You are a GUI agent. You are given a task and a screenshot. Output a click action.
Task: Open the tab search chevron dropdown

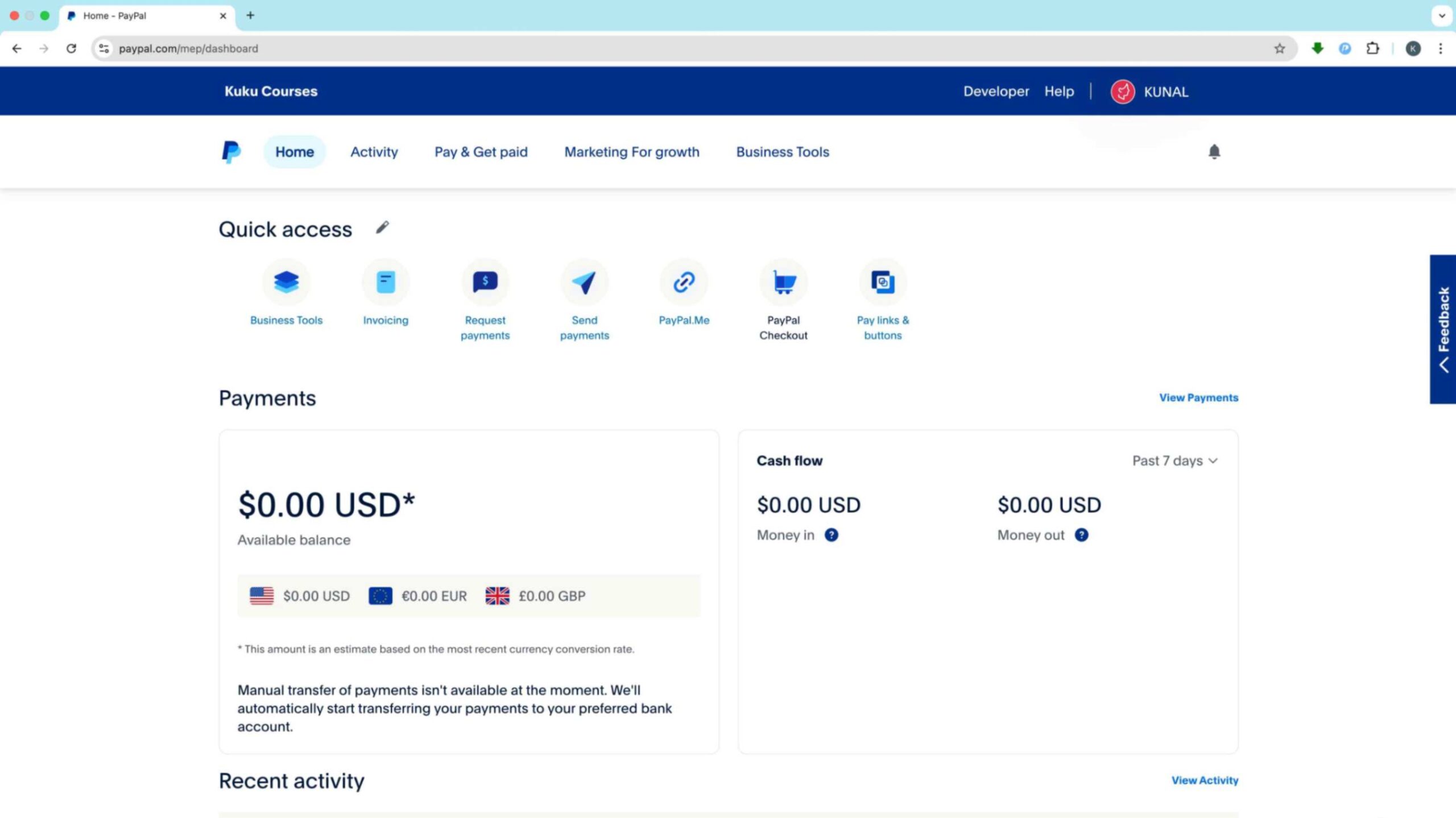pos(1442,15)
